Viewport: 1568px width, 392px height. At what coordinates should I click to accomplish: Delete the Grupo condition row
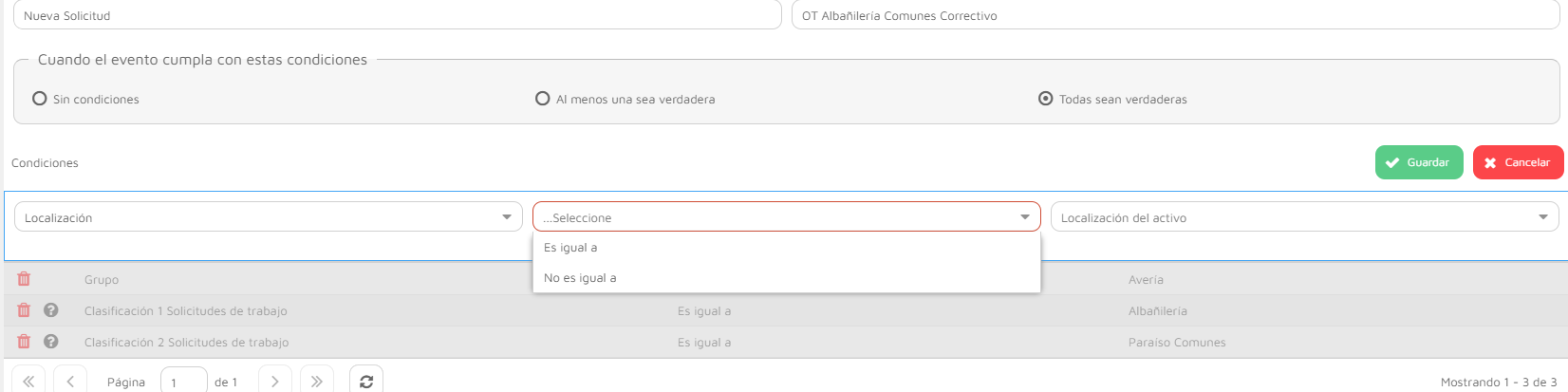[24, 279]
